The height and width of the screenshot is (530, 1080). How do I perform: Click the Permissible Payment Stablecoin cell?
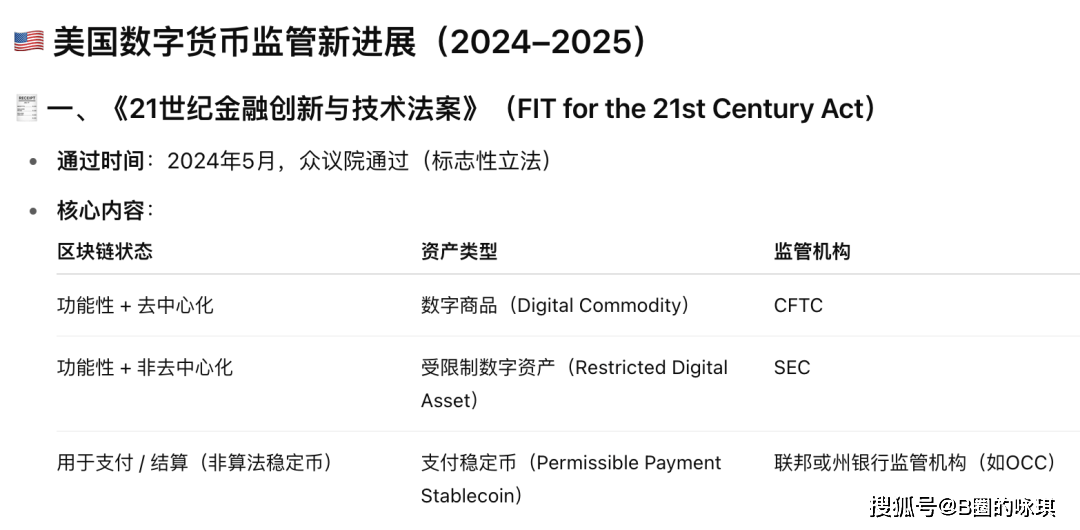[x=571, y=478]
